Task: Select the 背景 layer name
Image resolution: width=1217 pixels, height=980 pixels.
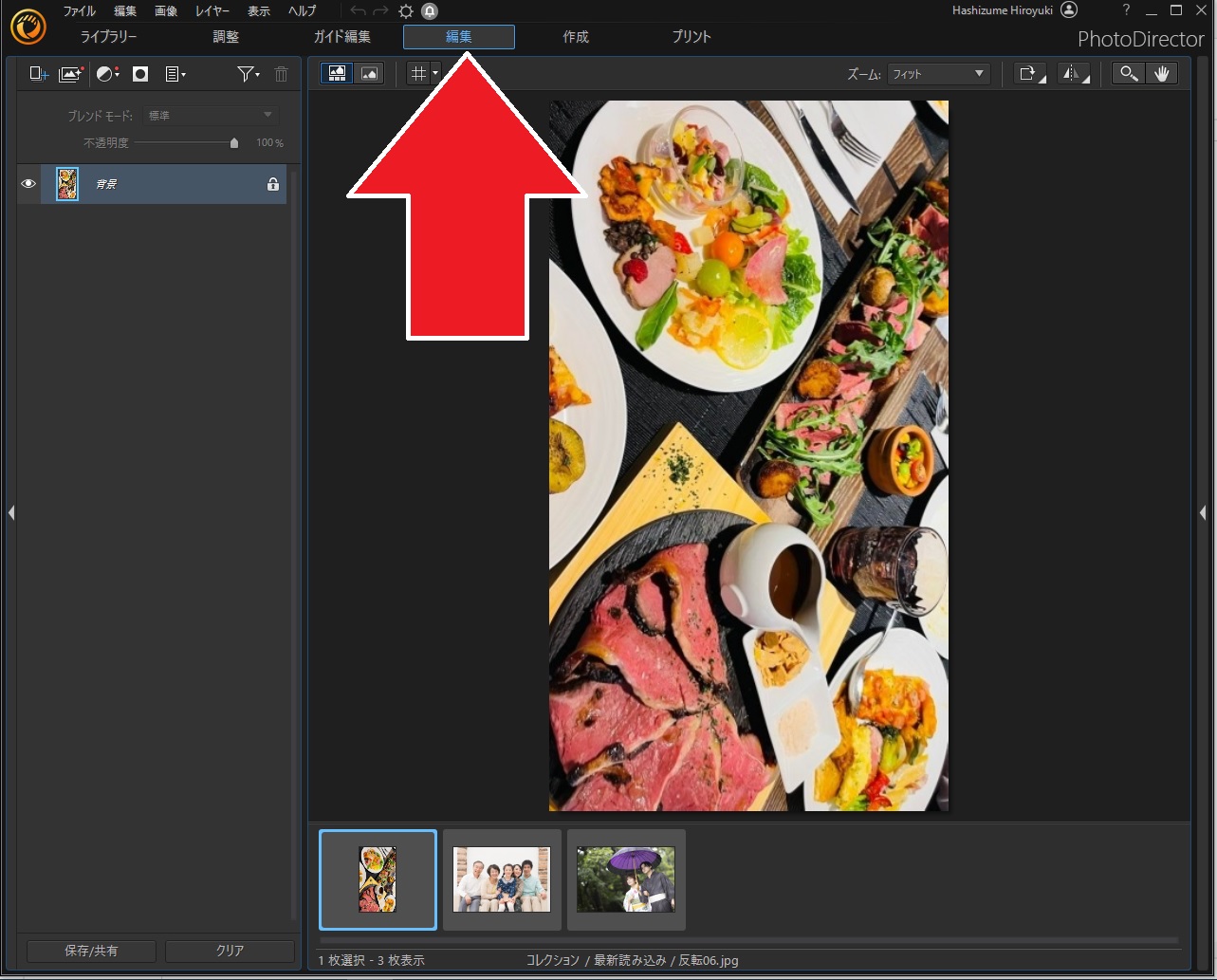Action: (x=106, y=184)
